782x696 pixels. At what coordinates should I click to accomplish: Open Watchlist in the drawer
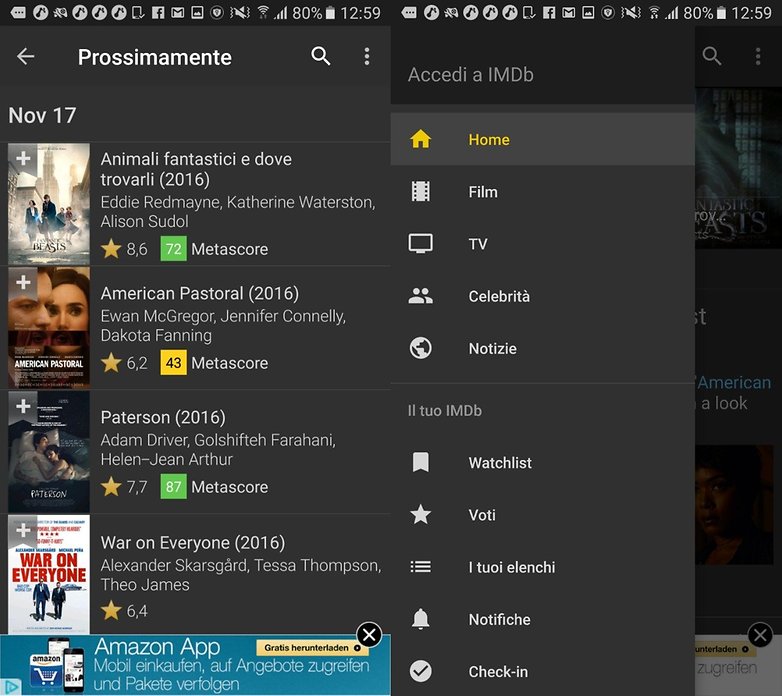[x=543, y=462]
